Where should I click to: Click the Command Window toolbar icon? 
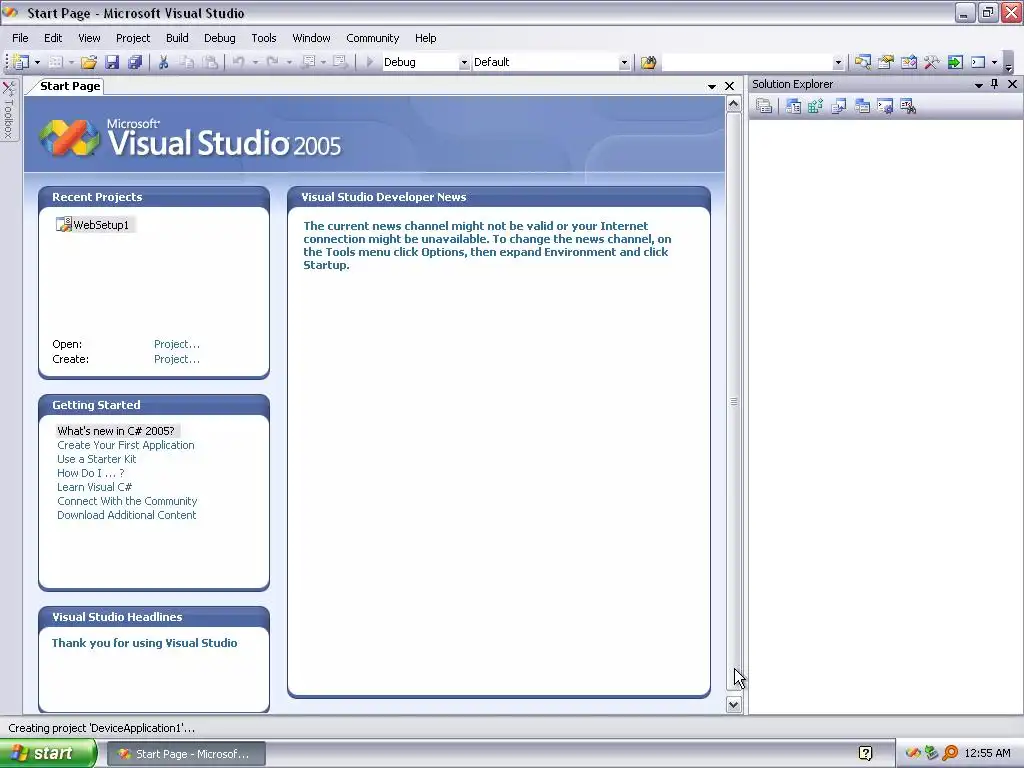click(978, 62)
